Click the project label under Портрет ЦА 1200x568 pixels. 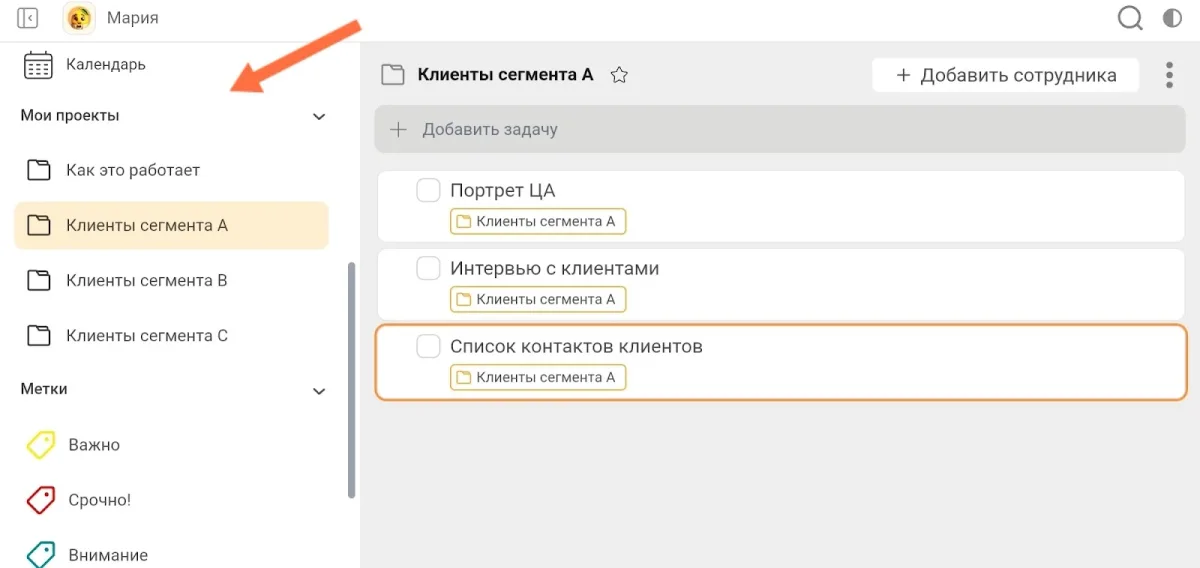(x=538, y=221)
